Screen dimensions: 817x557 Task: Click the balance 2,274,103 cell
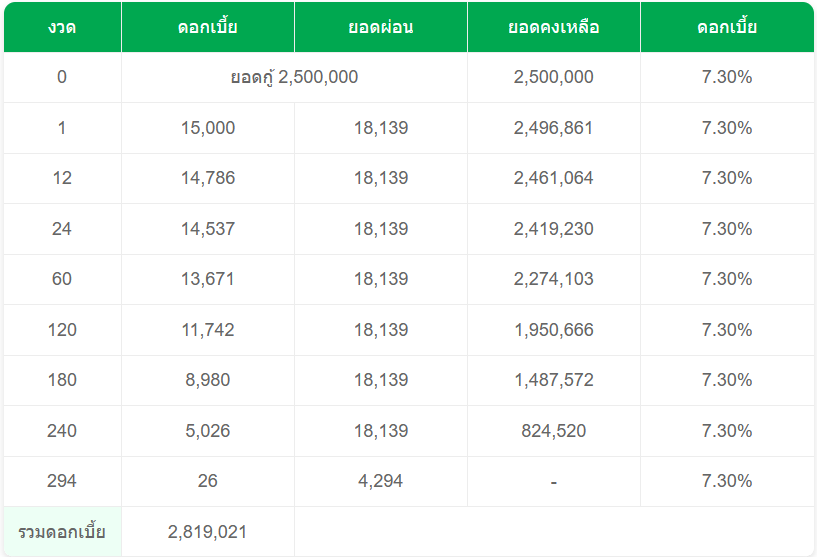[x=553, y=279]
